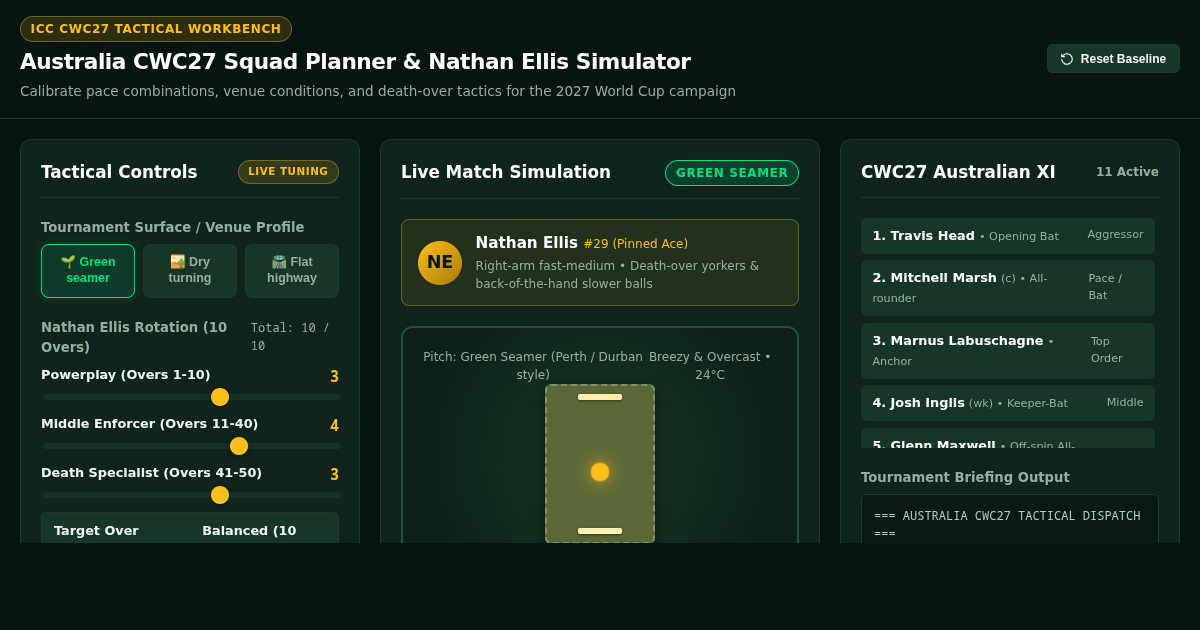Click the NE avatar for Nathan Ellis
1200x630 pixels.
(440, 263)
